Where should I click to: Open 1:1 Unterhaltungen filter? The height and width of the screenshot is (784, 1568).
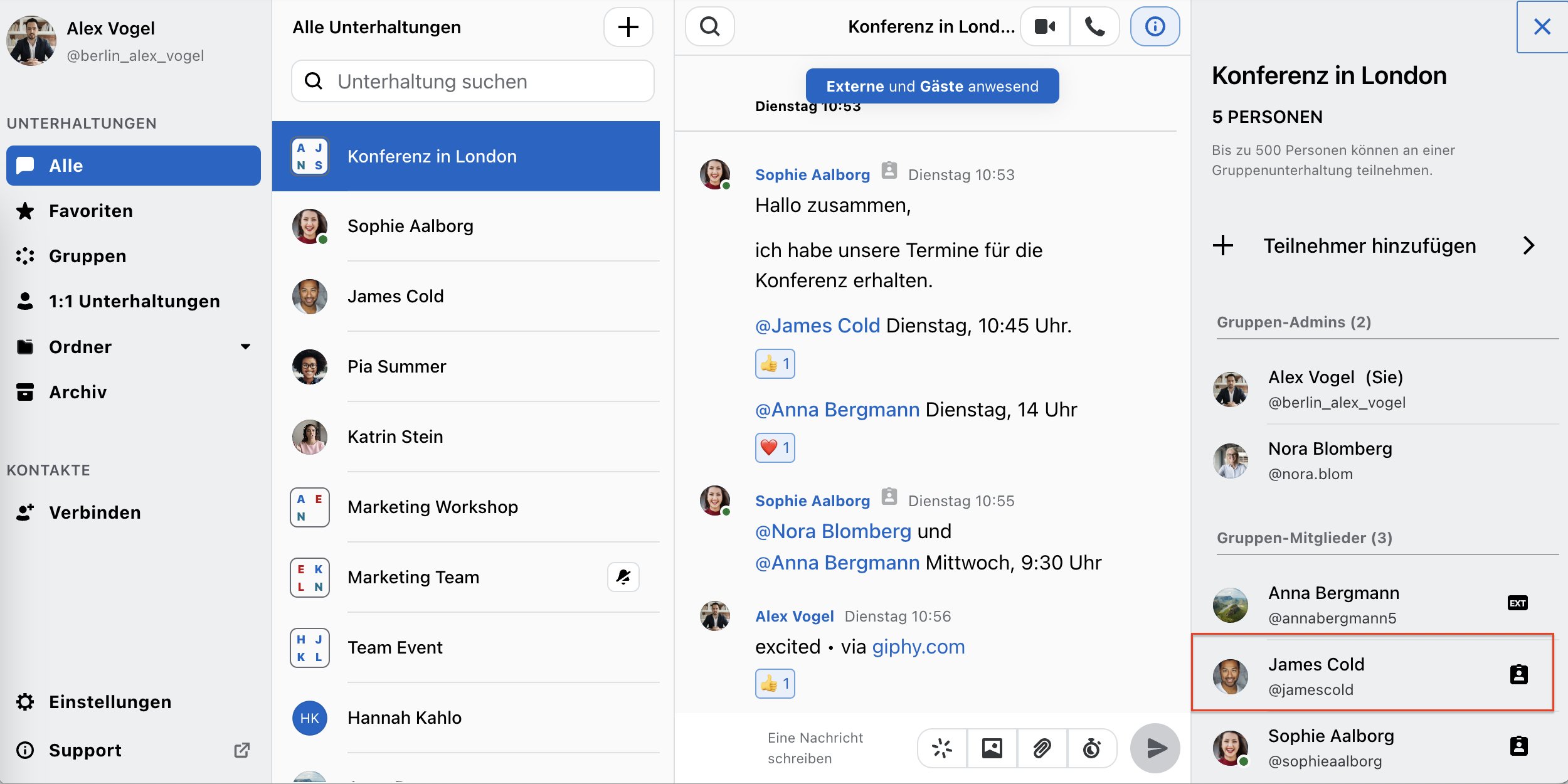pyautogui.click(x=134, y=301)
